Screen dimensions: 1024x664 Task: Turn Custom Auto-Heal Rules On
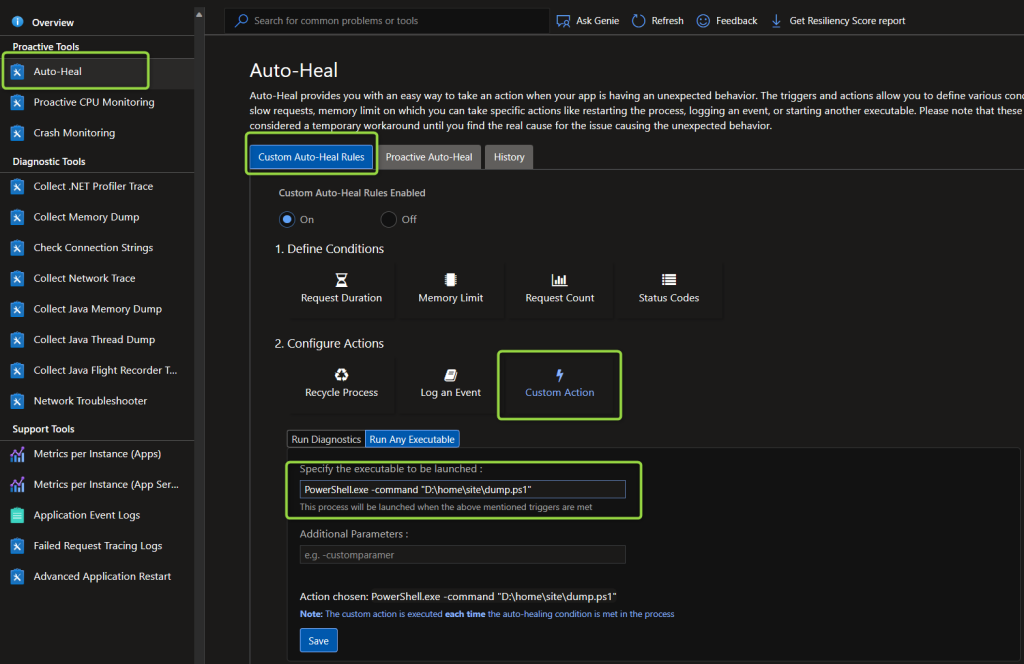tap(288, 219)
